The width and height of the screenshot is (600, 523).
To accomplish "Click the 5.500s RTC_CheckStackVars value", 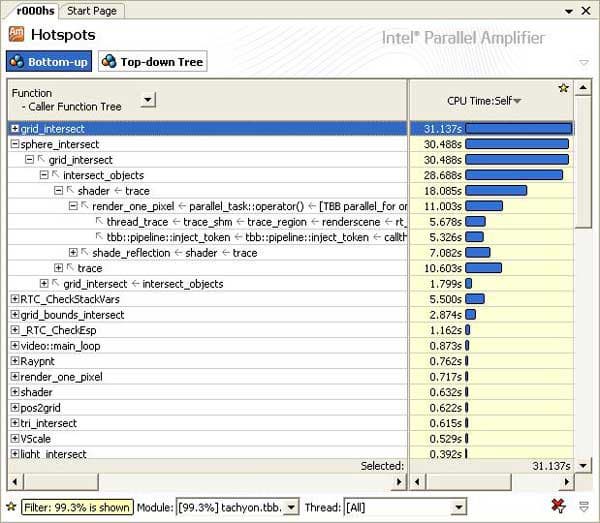I will click(445, 299).
